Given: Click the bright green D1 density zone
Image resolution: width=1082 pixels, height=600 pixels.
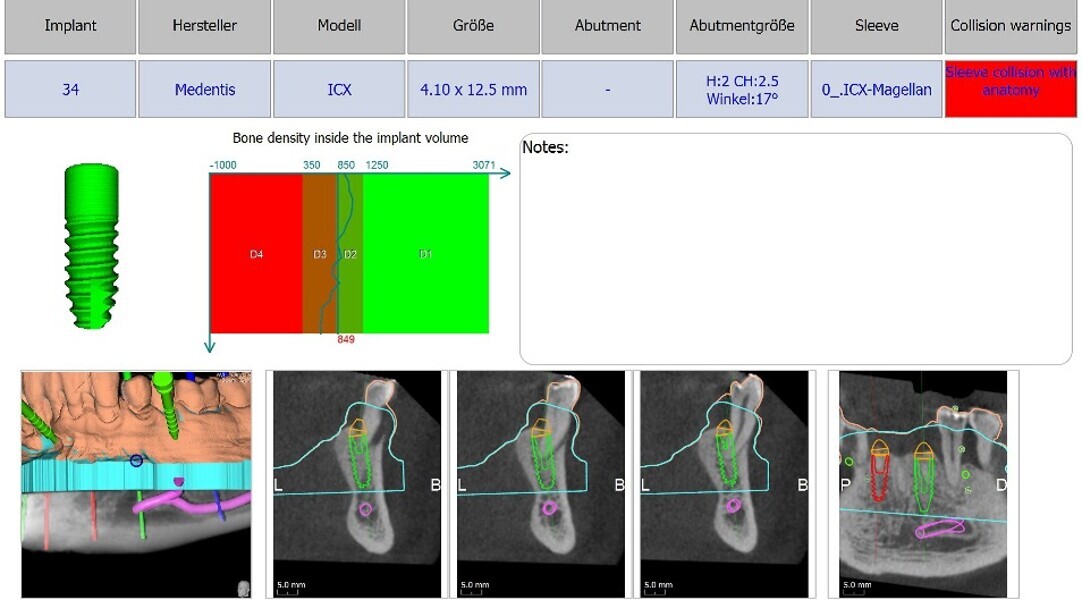Looking at the screenshot, I should point(426,254).
